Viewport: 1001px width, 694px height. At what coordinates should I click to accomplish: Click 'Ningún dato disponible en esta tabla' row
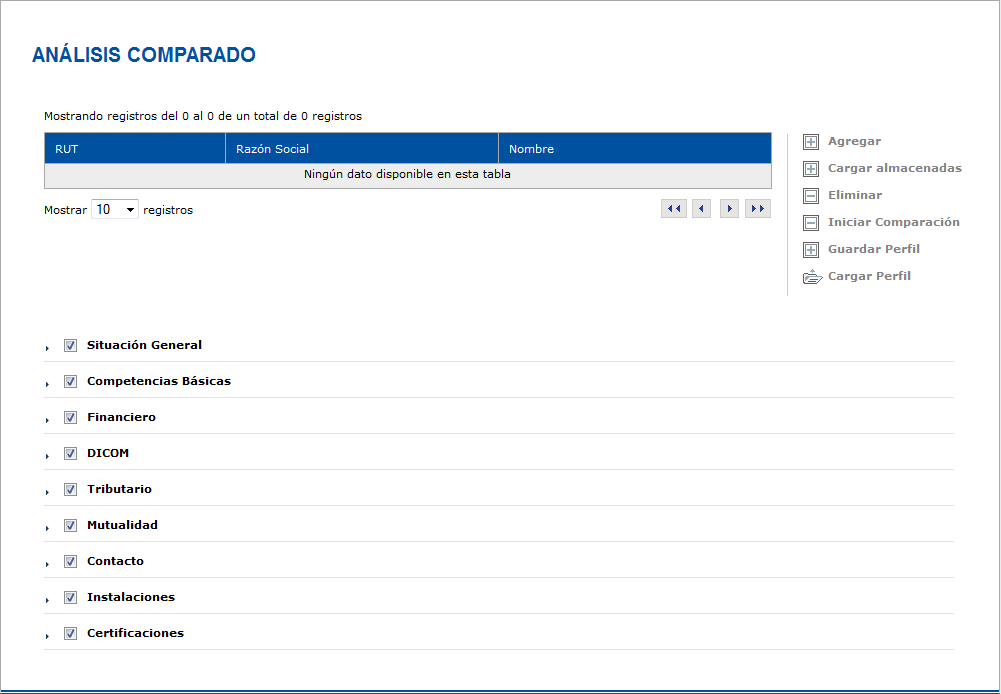point(407,175)
